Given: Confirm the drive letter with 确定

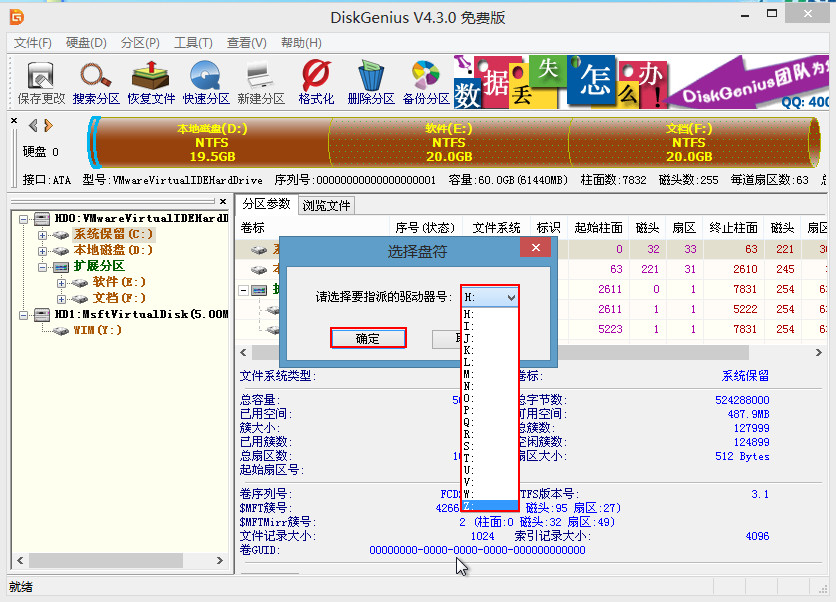Looking at the screenshot, I should (368, 339).
